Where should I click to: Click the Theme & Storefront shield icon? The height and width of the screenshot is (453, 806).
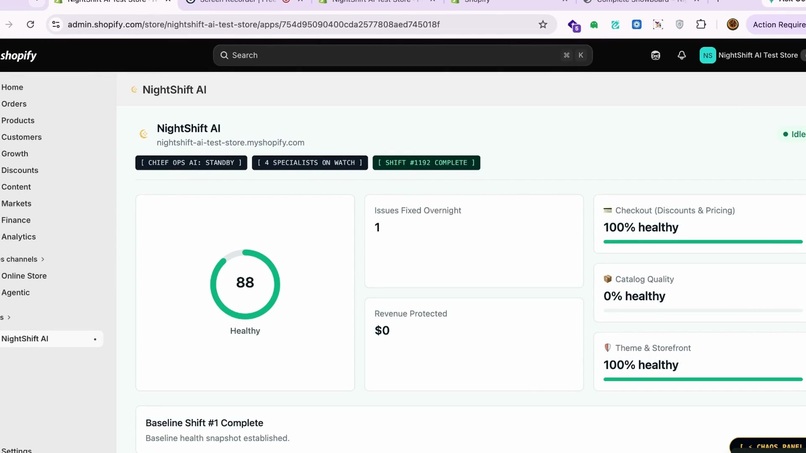608,348
